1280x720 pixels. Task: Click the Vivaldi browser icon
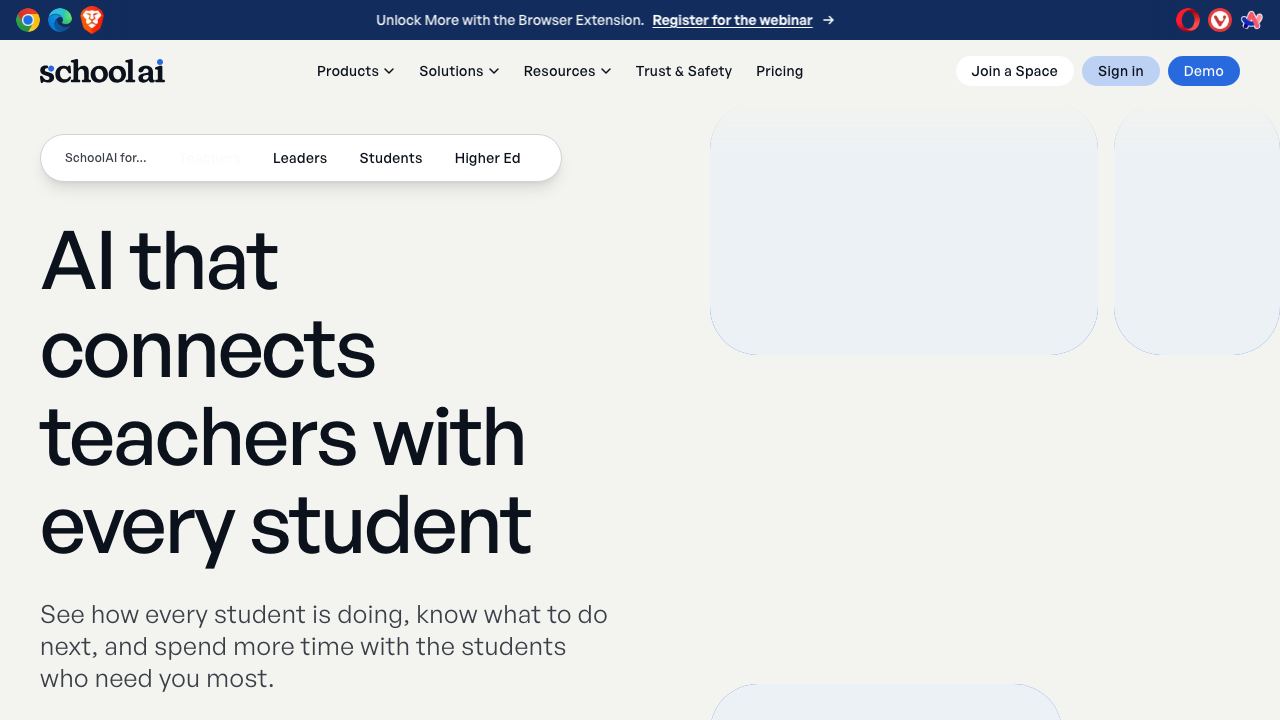click(x=1220, y=20)
